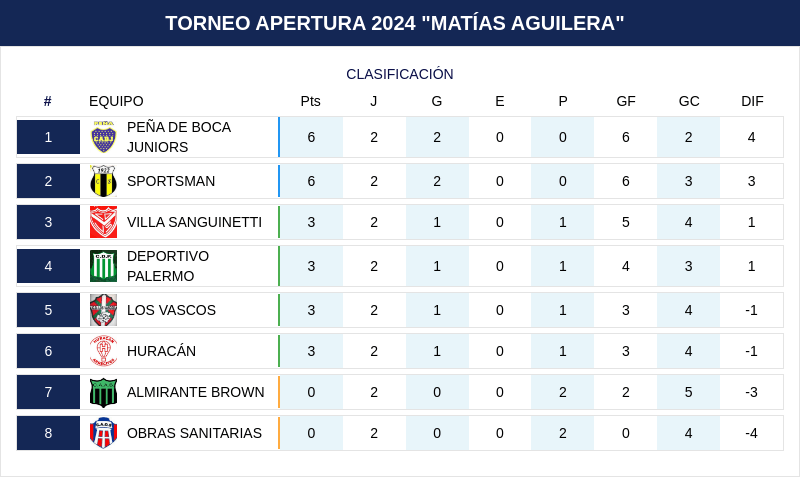Click the Los Vascos club crest

[x=104, y=310]
